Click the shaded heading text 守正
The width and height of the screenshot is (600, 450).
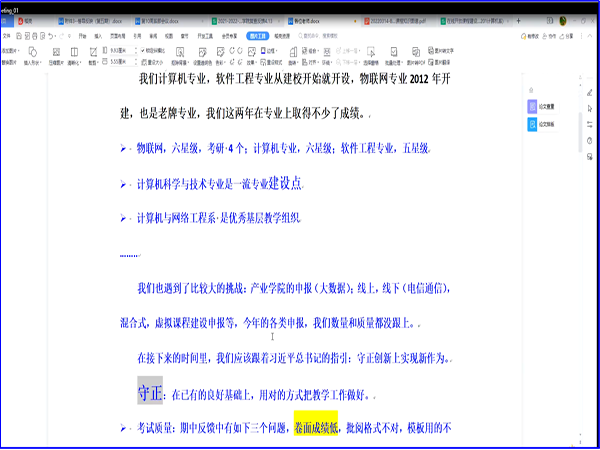coord(150,392)
